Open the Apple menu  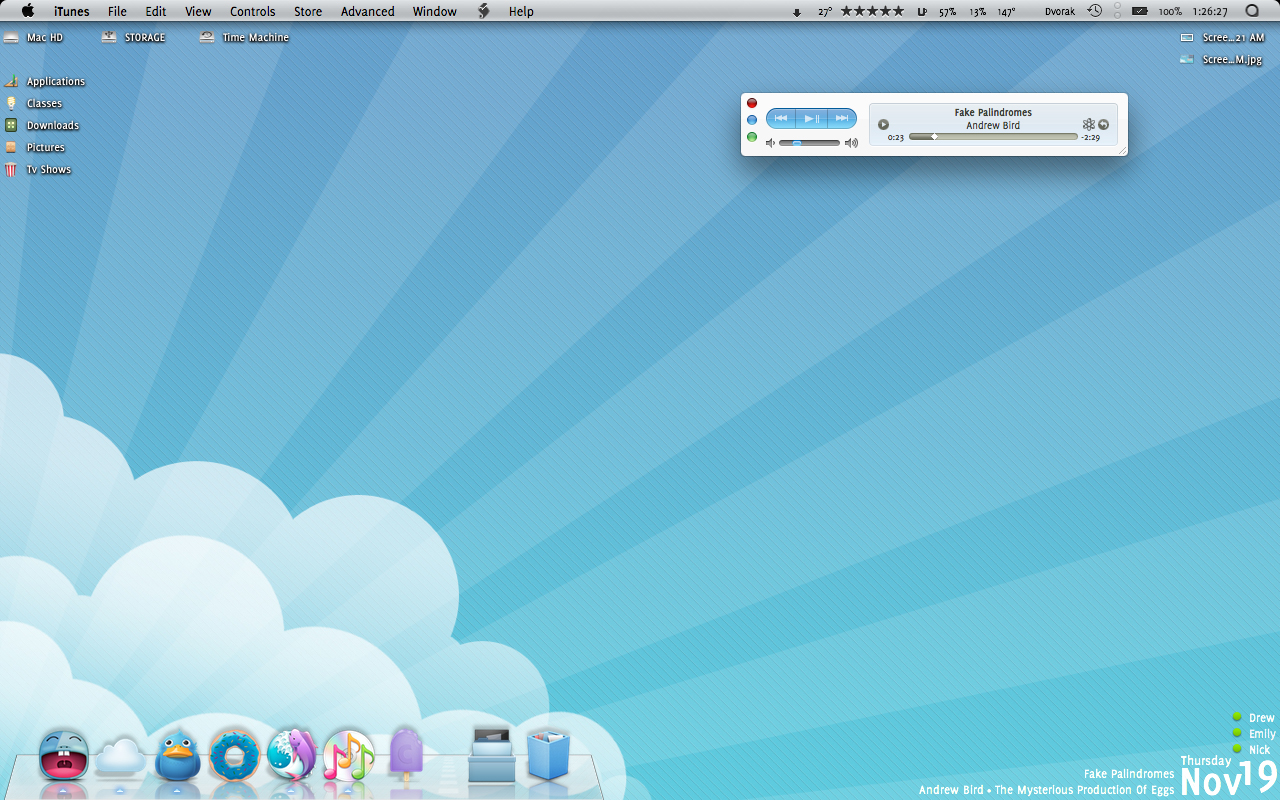point(28,11)
